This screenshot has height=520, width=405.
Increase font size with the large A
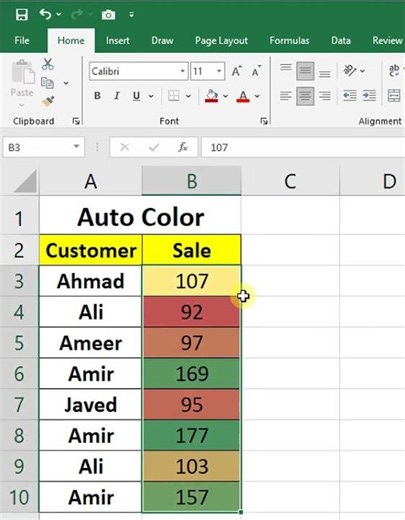[x=237, y=71]
